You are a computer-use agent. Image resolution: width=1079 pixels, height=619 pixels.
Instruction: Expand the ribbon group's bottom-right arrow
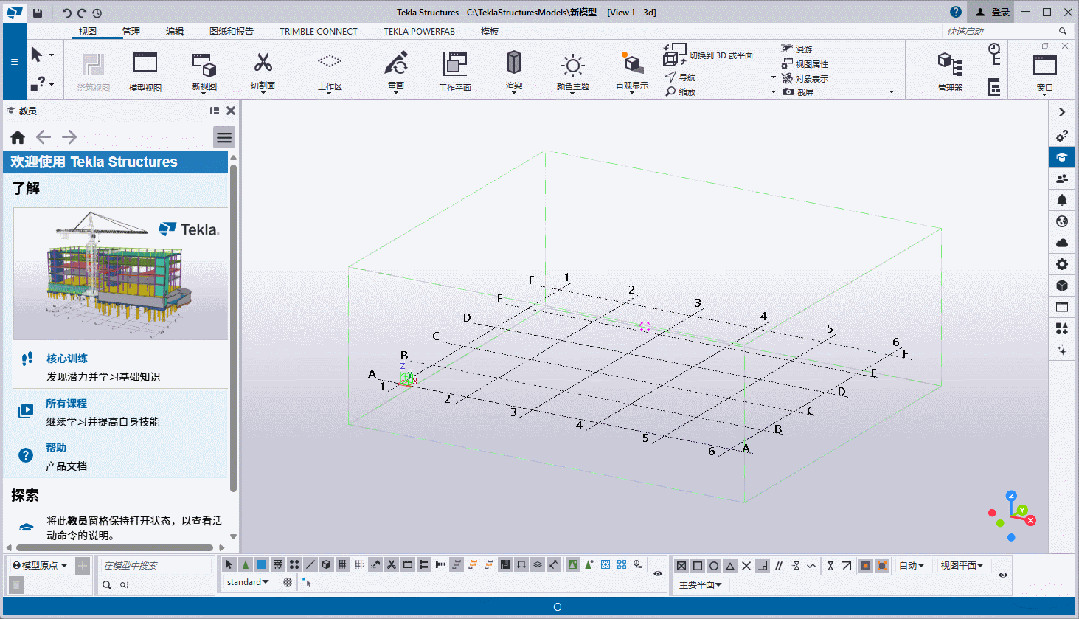tap(892, 92)
